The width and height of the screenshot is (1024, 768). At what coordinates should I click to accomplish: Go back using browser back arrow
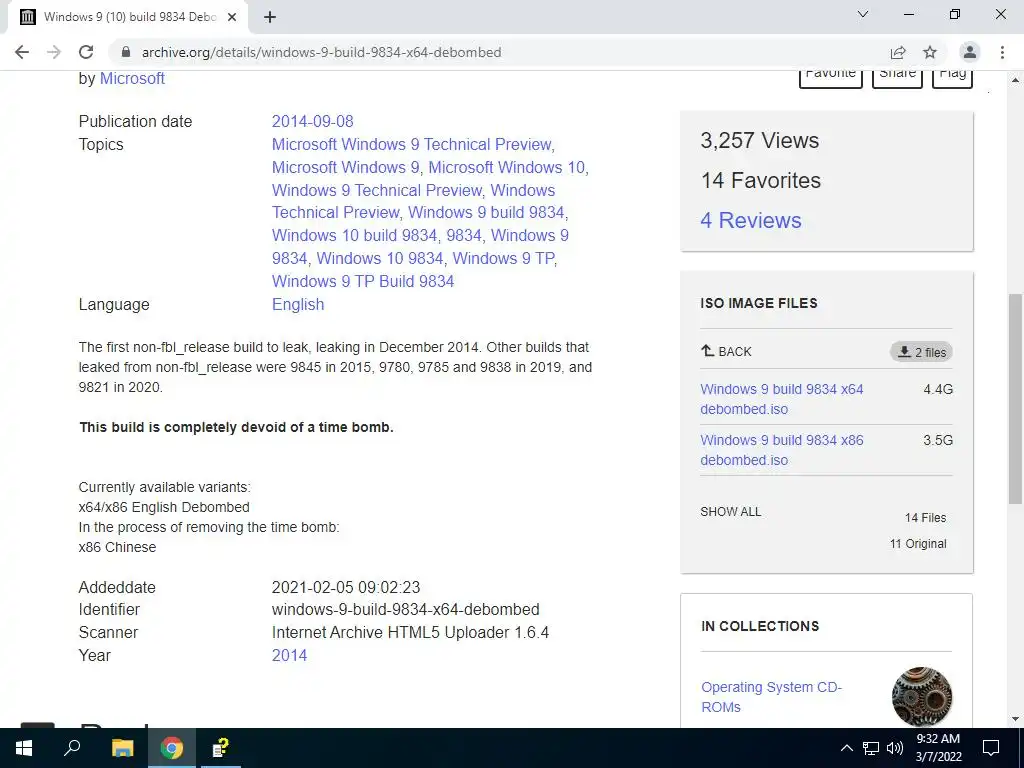click(x=22, y=52)
